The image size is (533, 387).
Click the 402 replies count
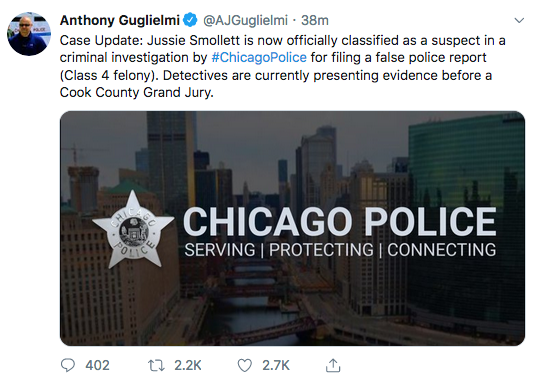[x=97, y=366]
